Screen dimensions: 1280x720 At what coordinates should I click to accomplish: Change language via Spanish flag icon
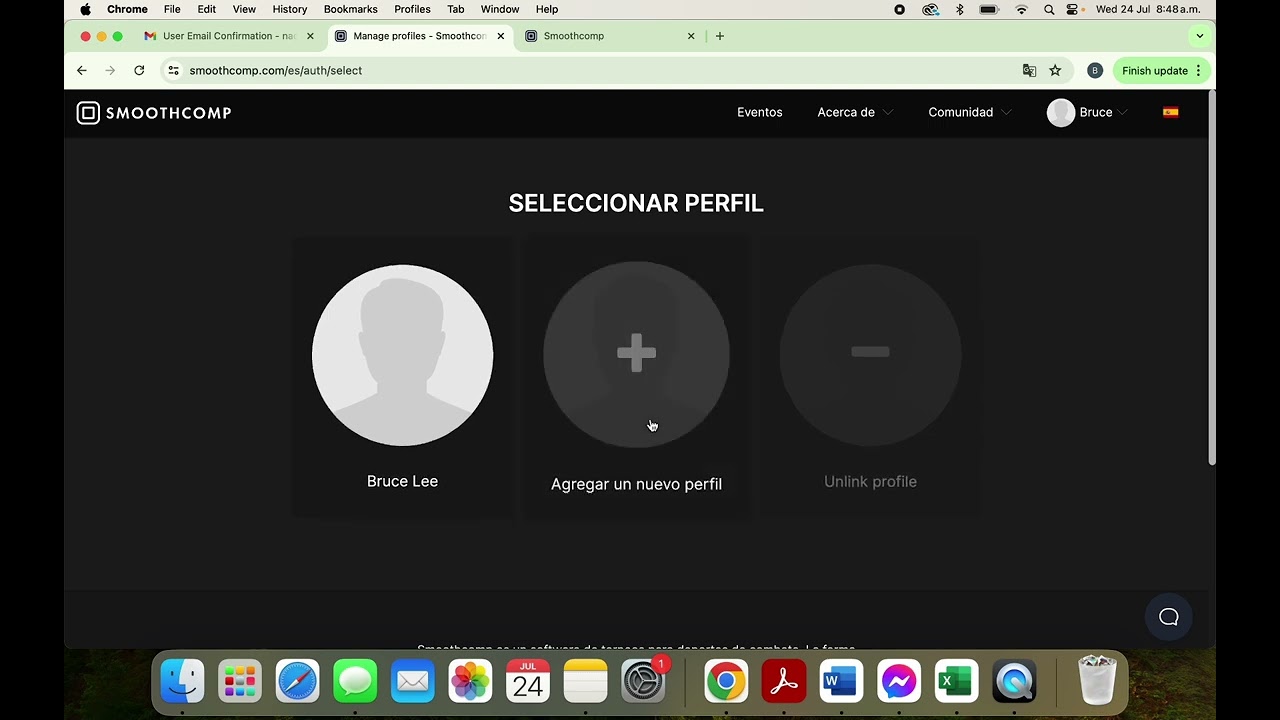pos(1170,112)
